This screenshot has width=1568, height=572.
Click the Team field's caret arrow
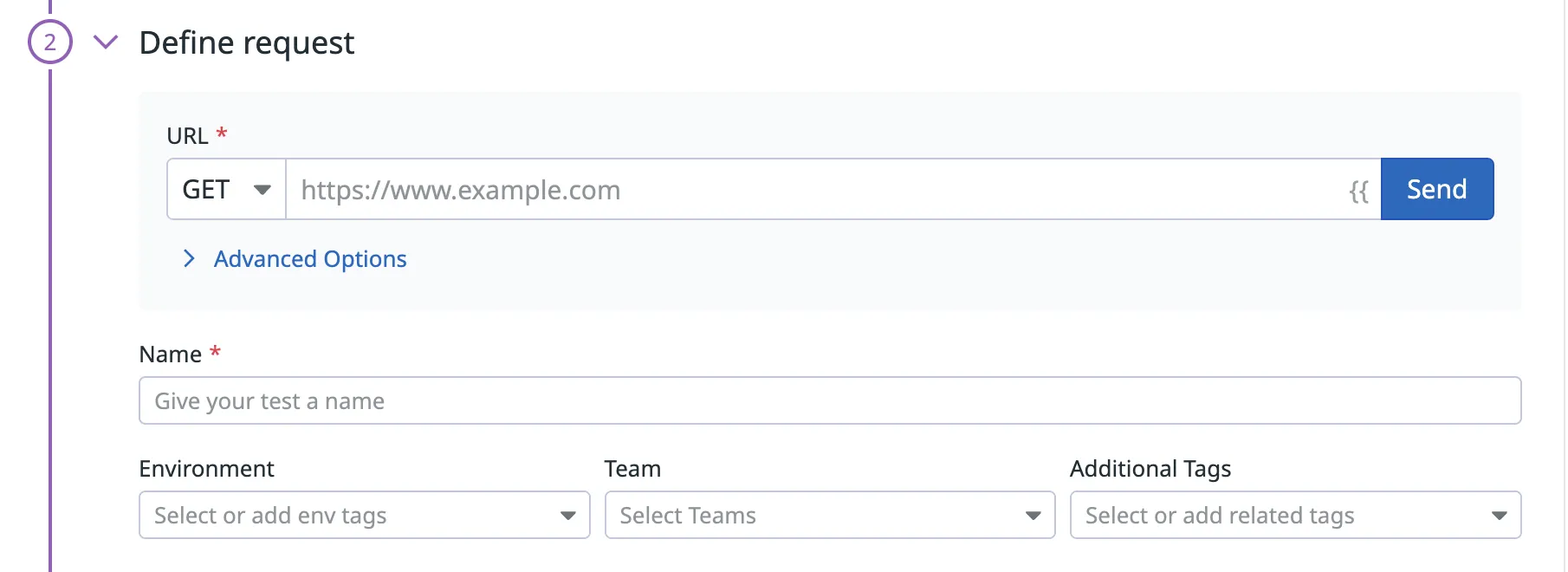tap(1033, 516)
